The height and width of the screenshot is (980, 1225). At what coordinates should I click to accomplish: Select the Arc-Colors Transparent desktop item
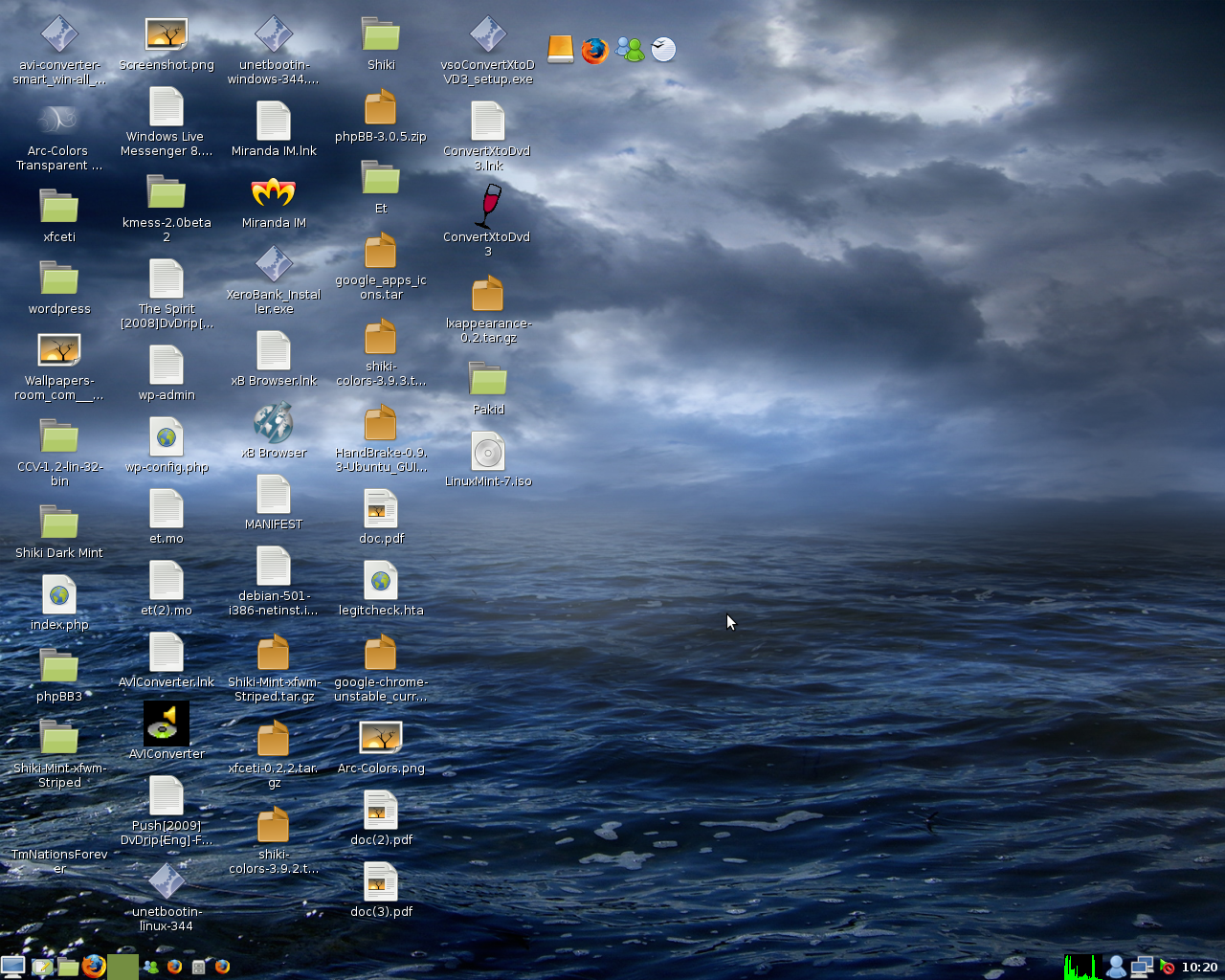click(x=59, y=120)
